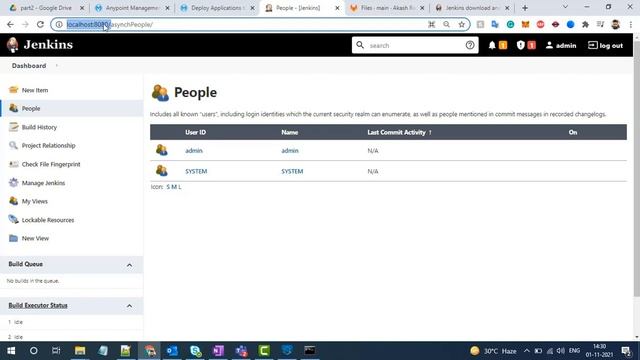This screenshot has height=360, width=640.
Task: Expand the Dashboard breadcrumb arrow
Action: [57, 66]
